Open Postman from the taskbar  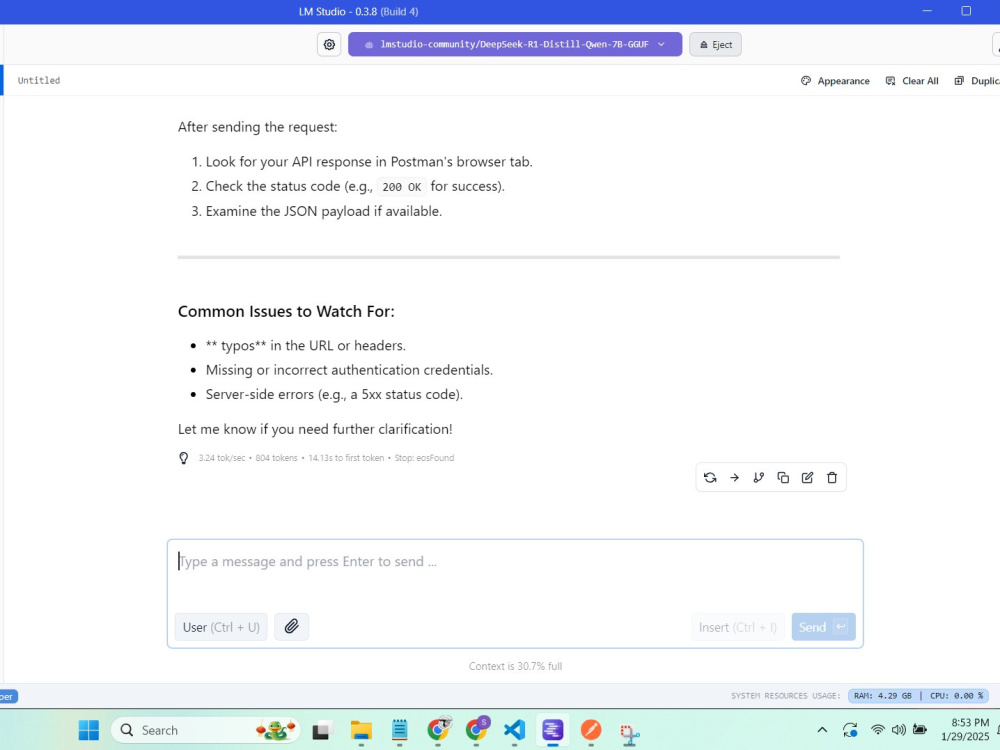tap(591, 730)
